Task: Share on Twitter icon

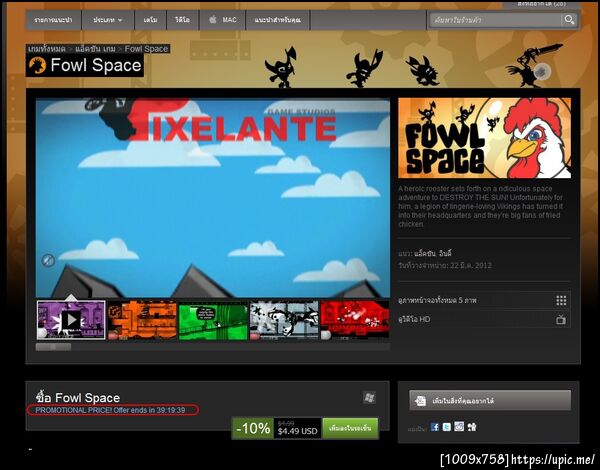Action: [447, 427]
